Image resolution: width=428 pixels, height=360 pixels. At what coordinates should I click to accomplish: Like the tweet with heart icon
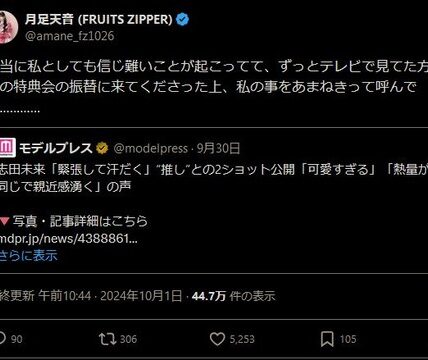click(x=217, y=339)
